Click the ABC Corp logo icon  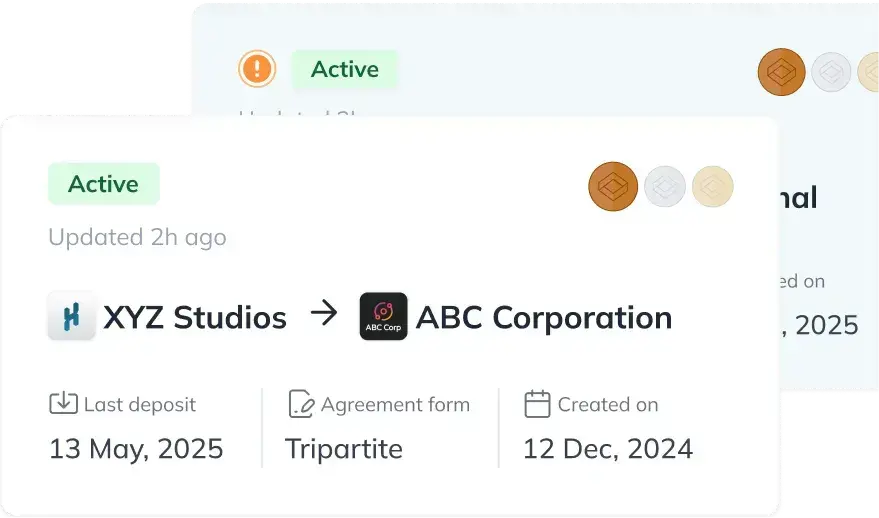point(383,317)
